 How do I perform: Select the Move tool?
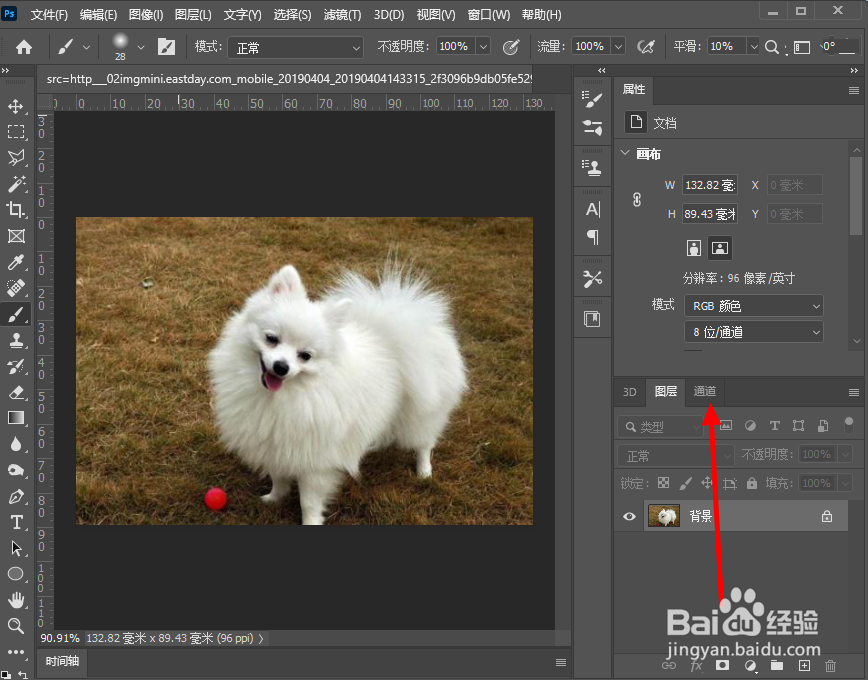point(16,106)
